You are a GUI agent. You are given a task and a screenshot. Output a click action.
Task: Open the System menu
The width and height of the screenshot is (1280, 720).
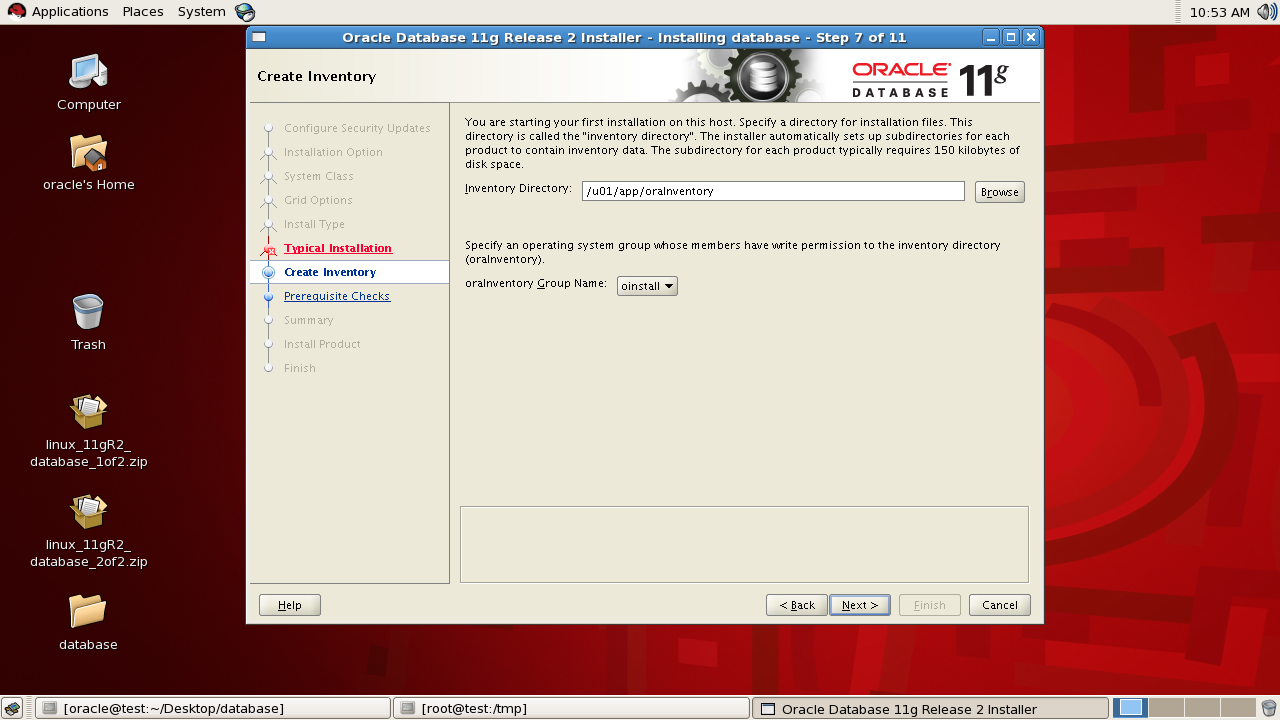pos(202,12)
